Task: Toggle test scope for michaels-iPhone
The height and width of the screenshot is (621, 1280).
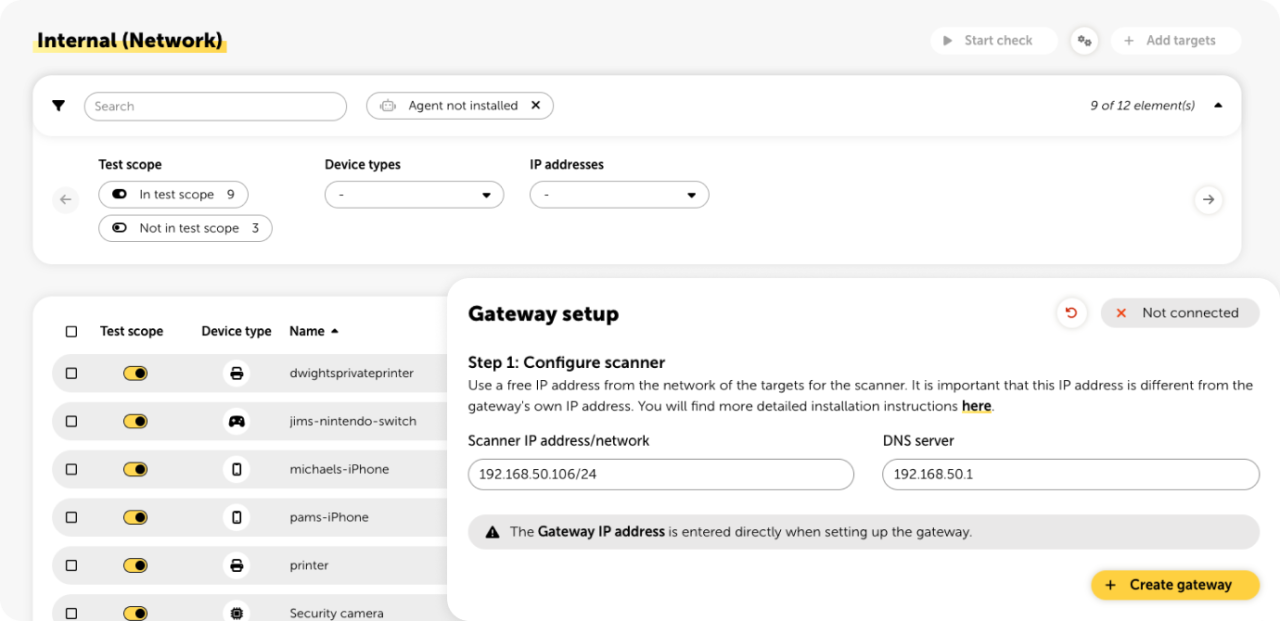Action: (135, 469)
